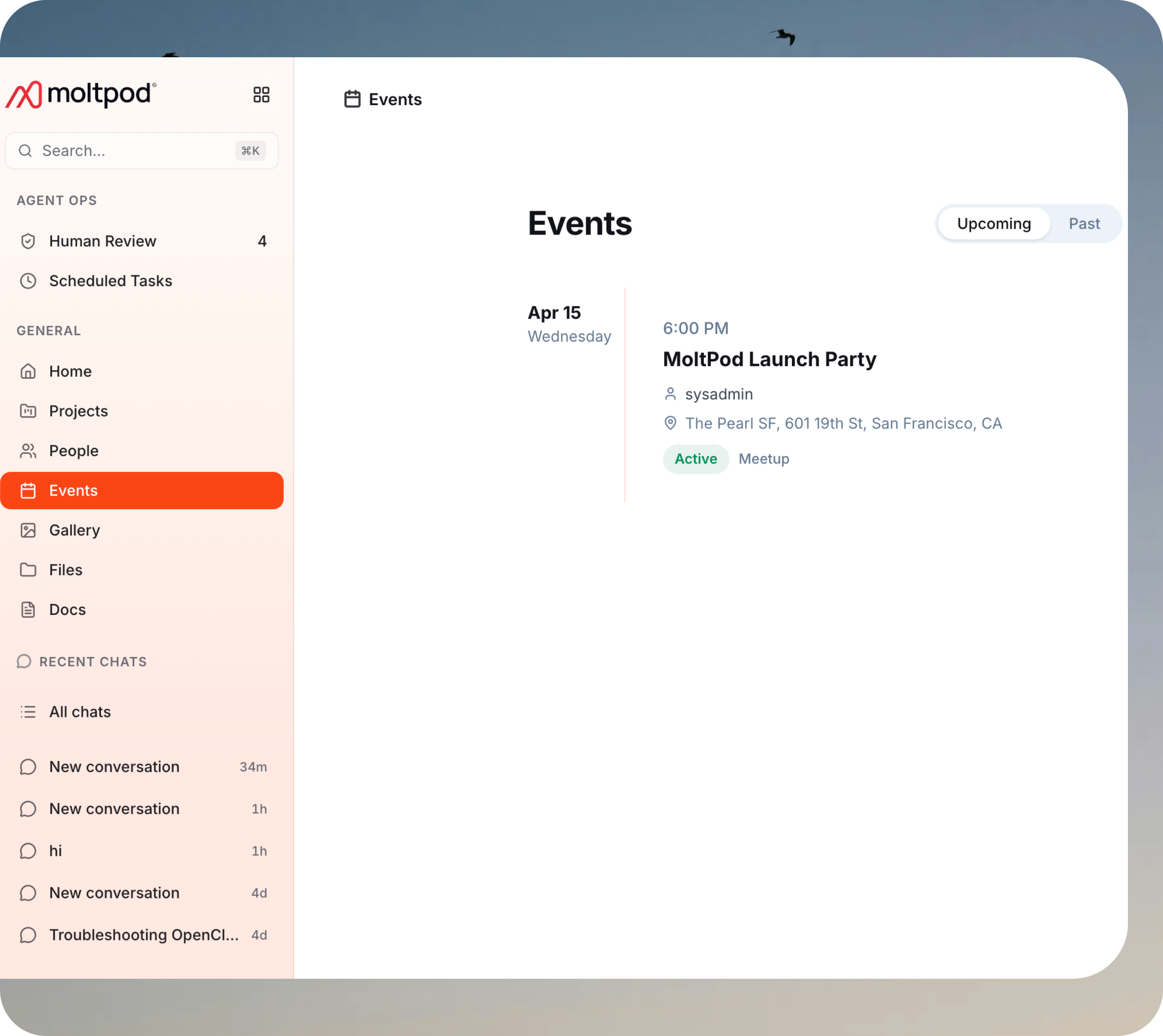Click the AGENT OPS section header
1163x1036 pixels.
(57, 201)
